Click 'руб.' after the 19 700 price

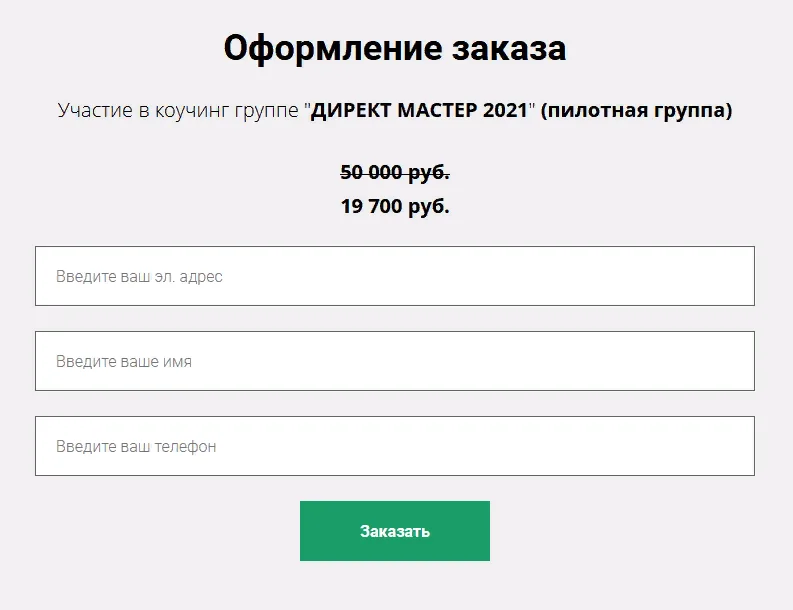coord(429,207)
